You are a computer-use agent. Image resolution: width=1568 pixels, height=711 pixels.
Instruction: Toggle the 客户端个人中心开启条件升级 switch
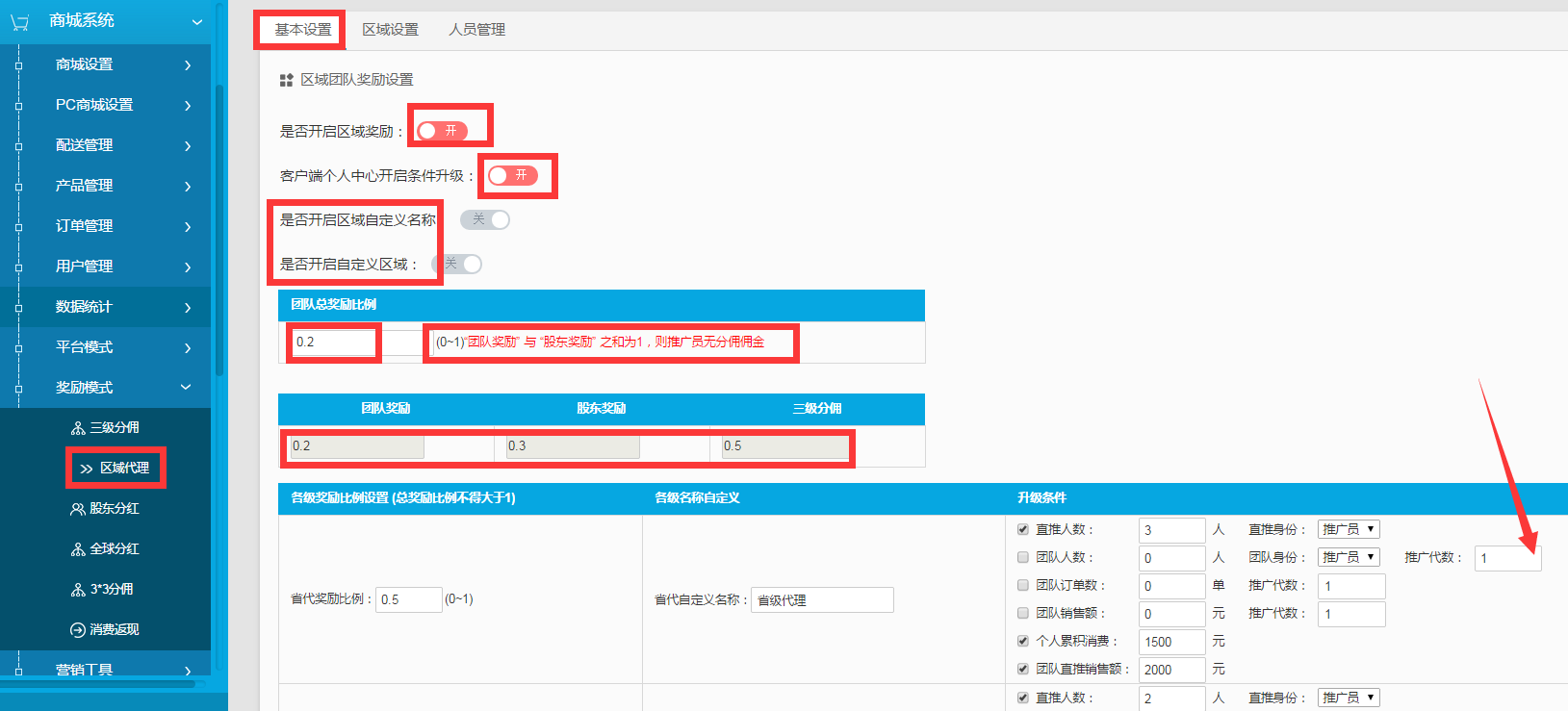click(513, 175)
